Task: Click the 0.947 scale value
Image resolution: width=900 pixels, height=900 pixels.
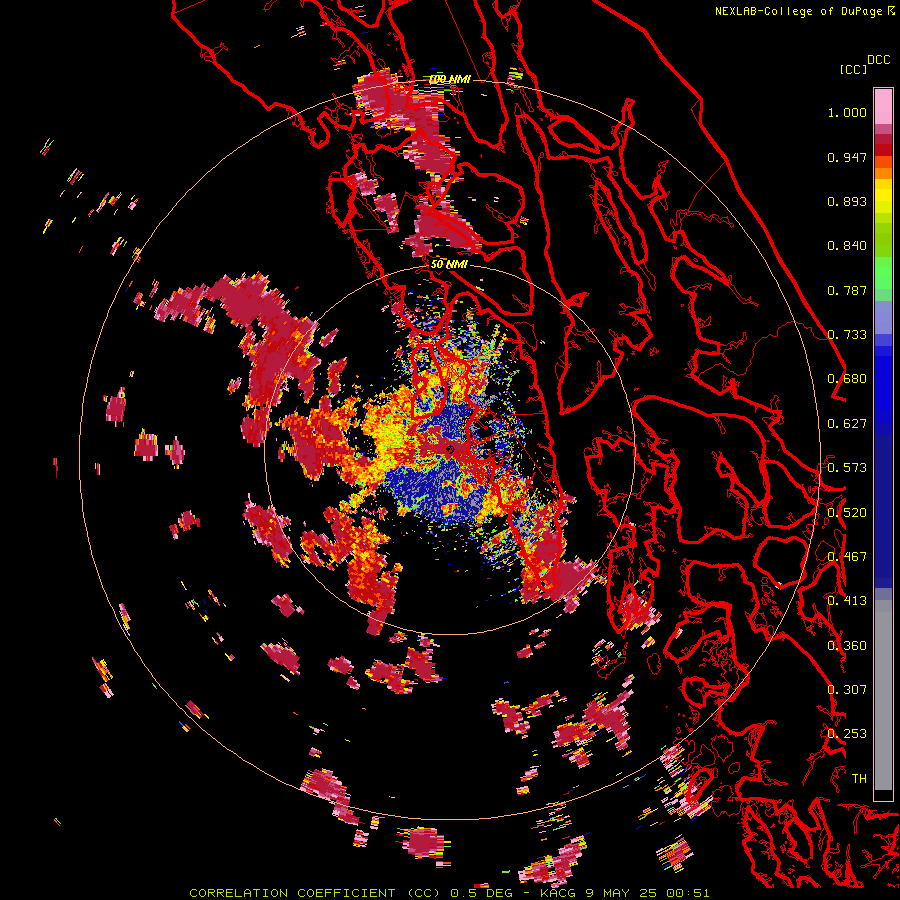Action: point(847,157)
